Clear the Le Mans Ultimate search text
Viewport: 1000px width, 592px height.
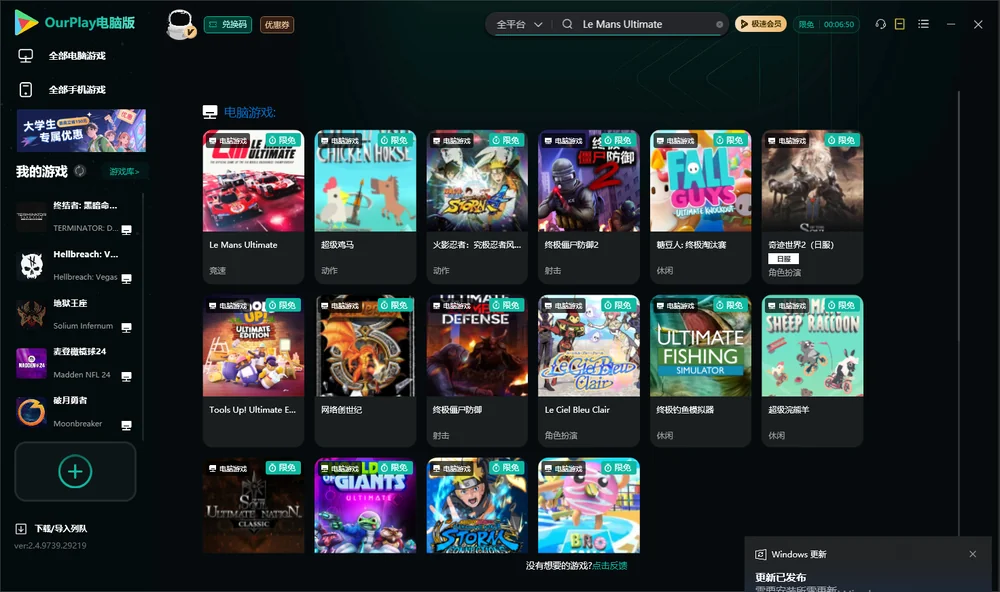point(719,24)
